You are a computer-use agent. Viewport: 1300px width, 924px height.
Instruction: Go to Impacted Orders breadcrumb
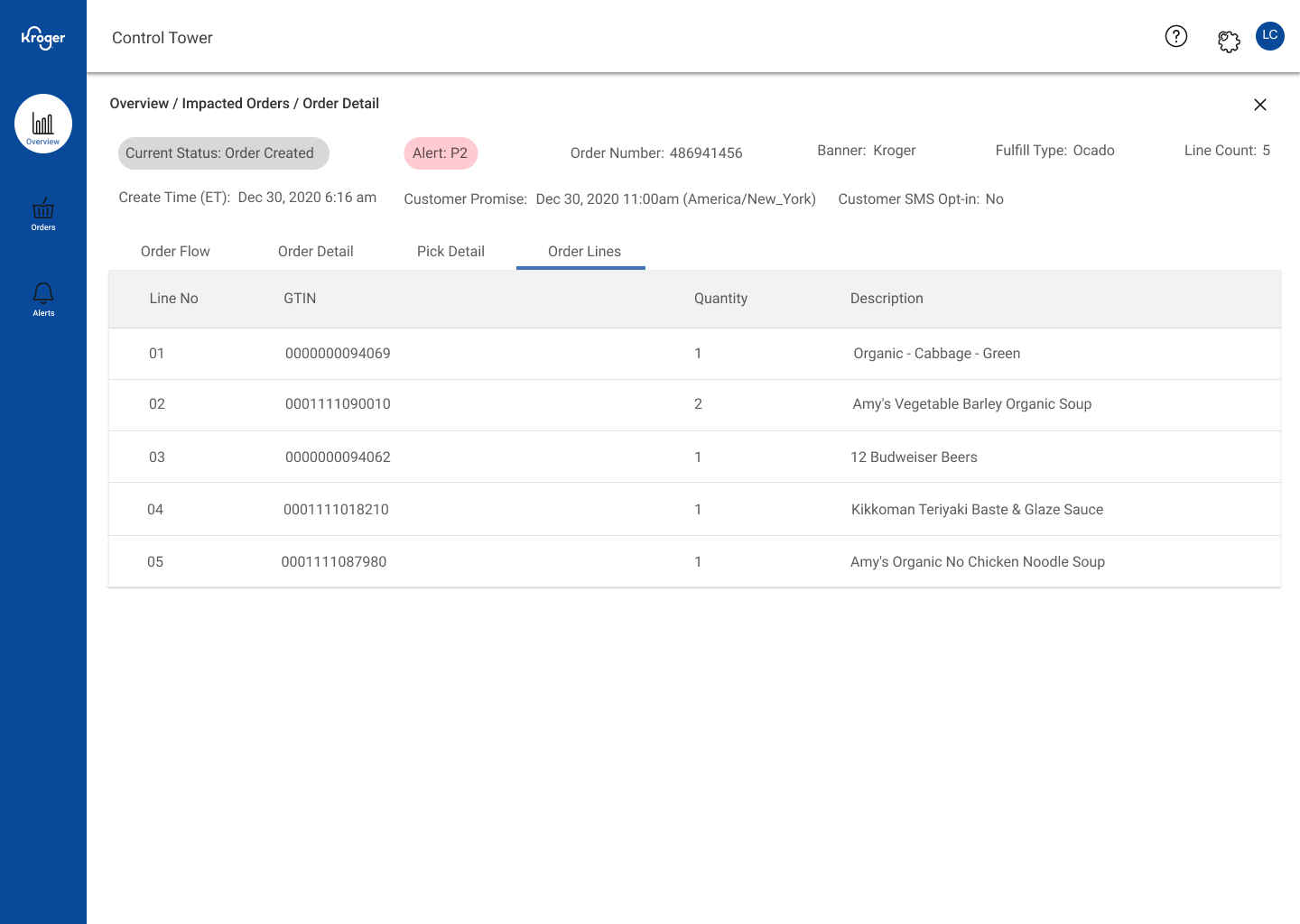coord(236,104)
